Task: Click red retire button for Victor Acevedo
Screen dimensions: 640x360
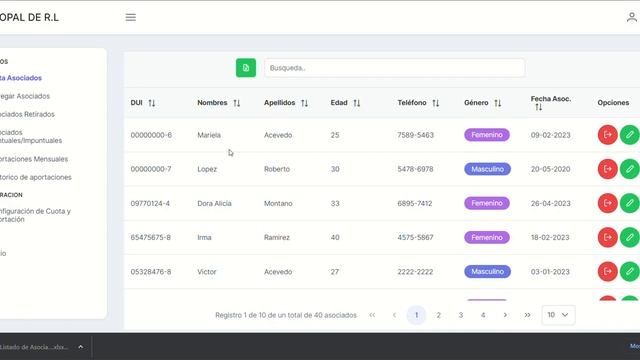Action: pyautogui.click(x=608, y=271)
